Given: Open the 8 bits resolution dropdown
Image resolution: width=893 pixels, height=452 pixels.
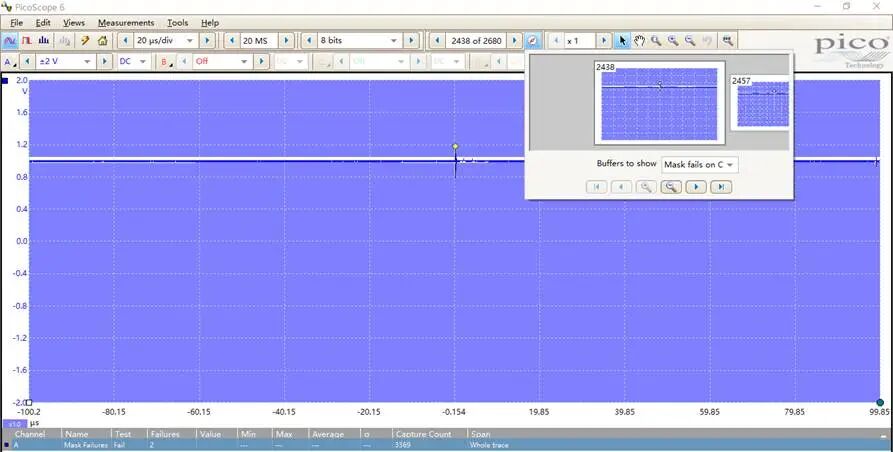Looking at the screenshot, I should (394, 40).
